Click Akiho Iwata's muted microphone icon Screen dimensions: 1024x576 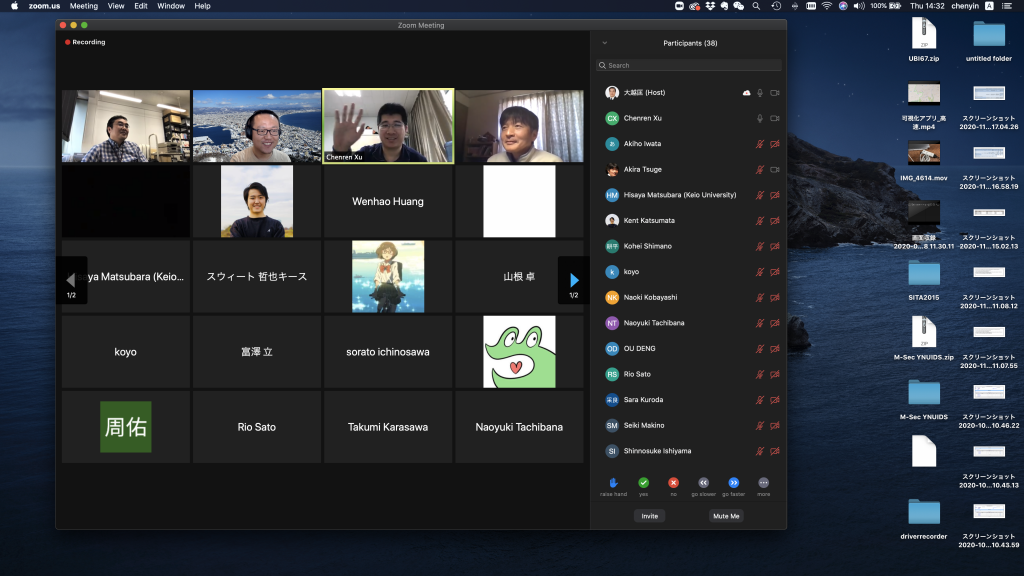point(760,144)
